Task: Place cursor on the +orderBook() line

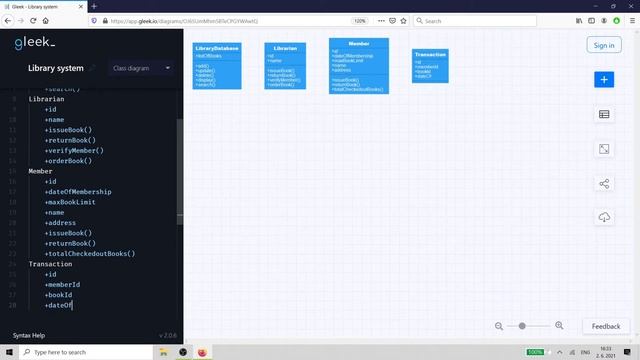Action: [68, 161]
